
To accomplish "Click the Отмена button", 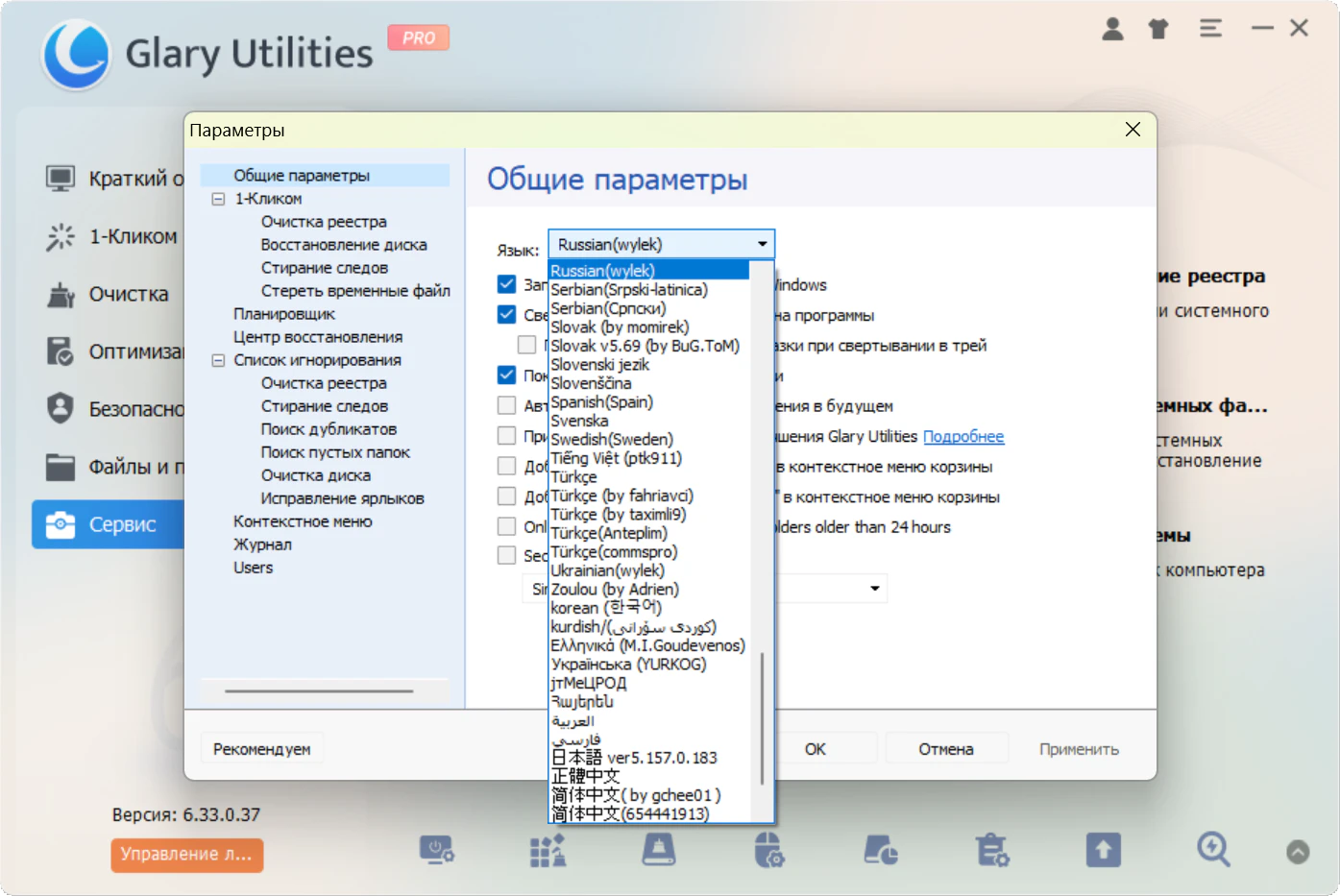I will coord(946,749).
